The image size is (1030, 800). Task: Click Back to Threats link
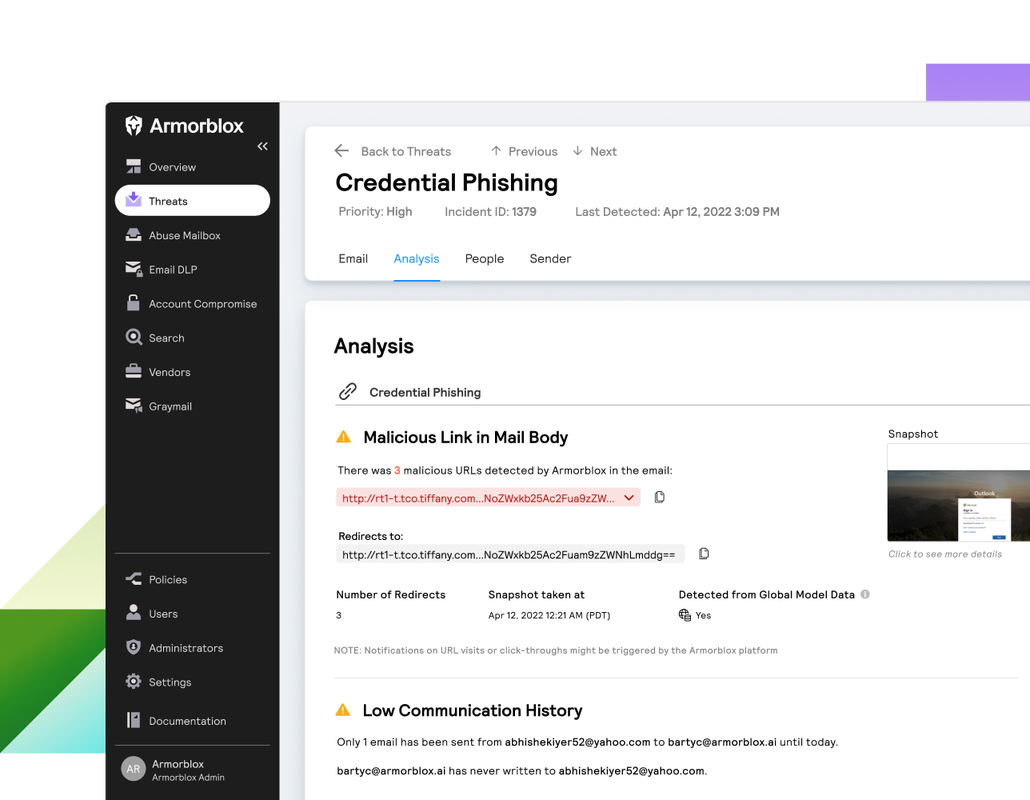406,151
